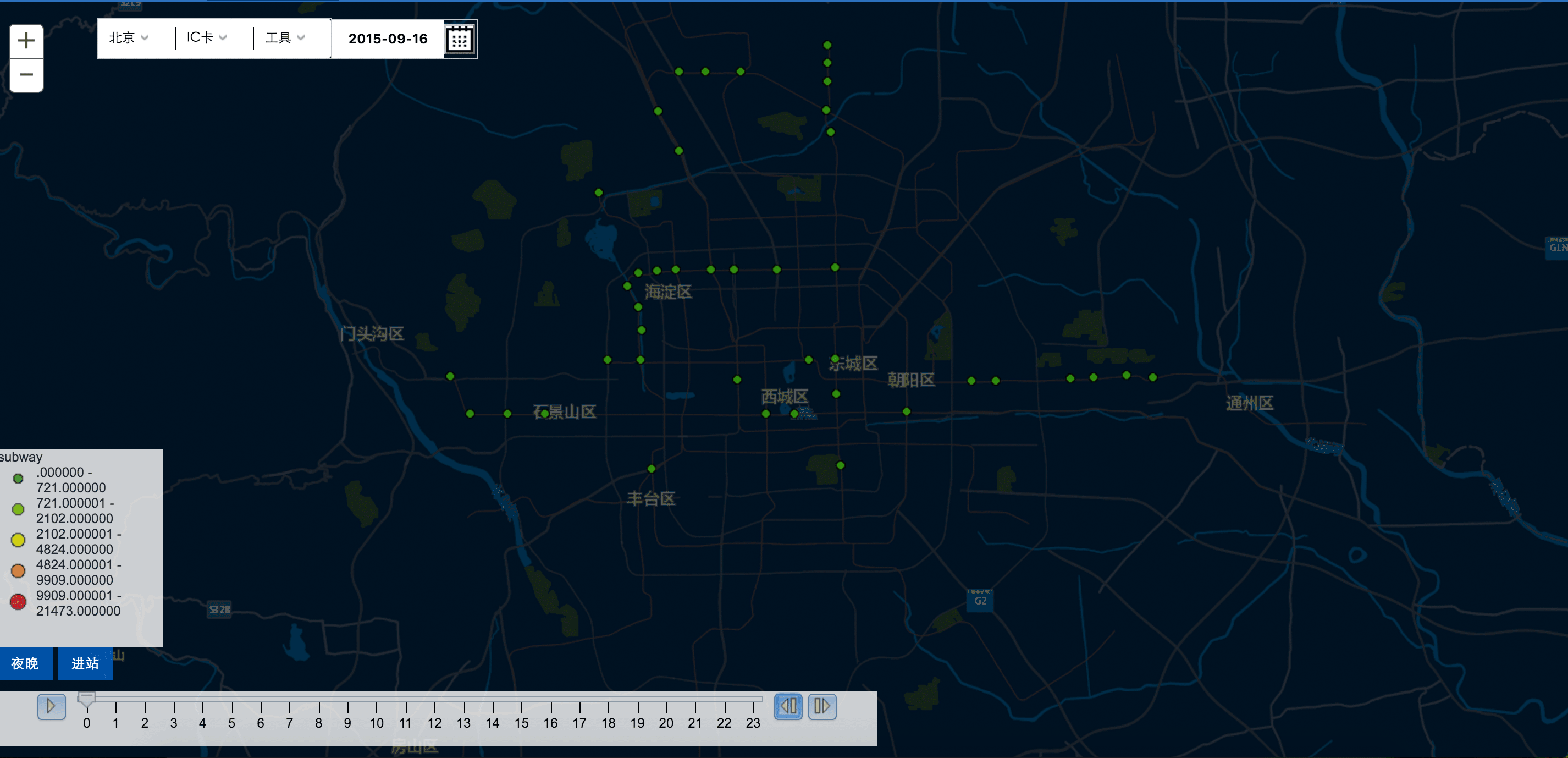Click the 2015-09-16 date field
This screenshot has height=758, width=1568.
pyautogui.click(x=388, y=39)
